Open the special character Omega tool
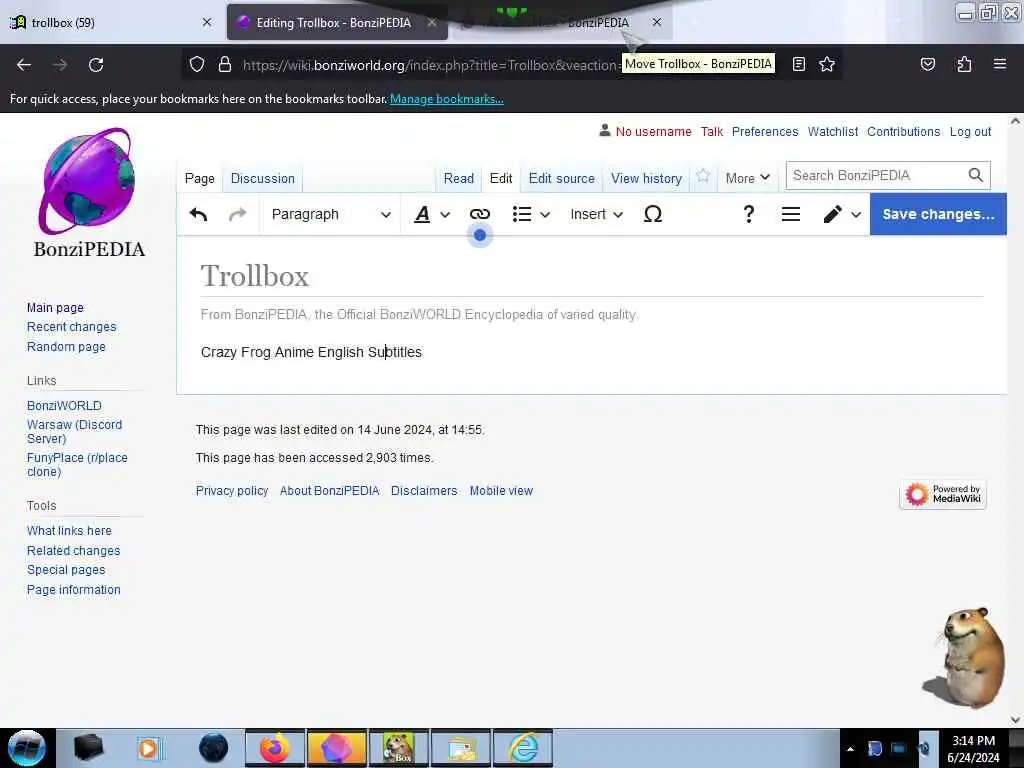 pos(652,214)
